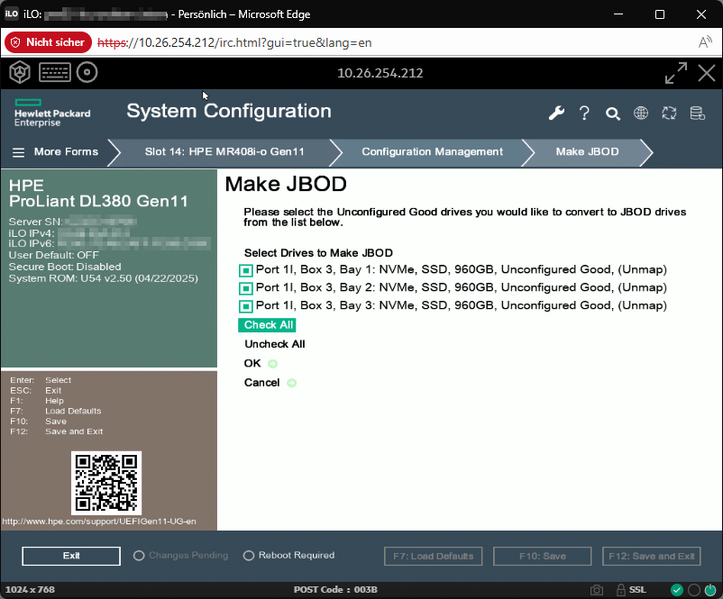Click the grey circle UID status icon

click(x=694, y=590)
